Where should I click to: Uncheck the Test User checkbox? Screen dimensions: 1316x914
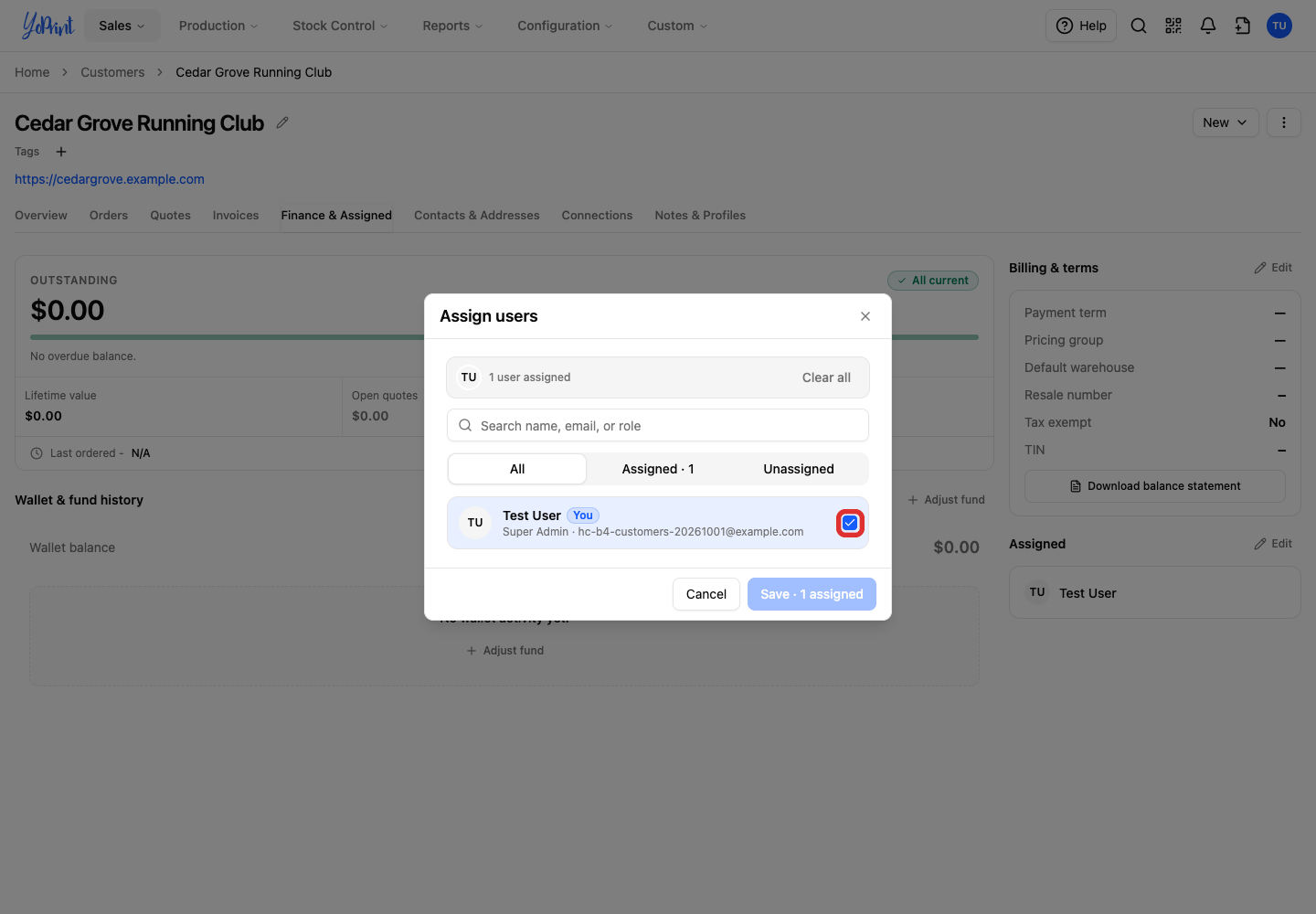click(850, 523)
